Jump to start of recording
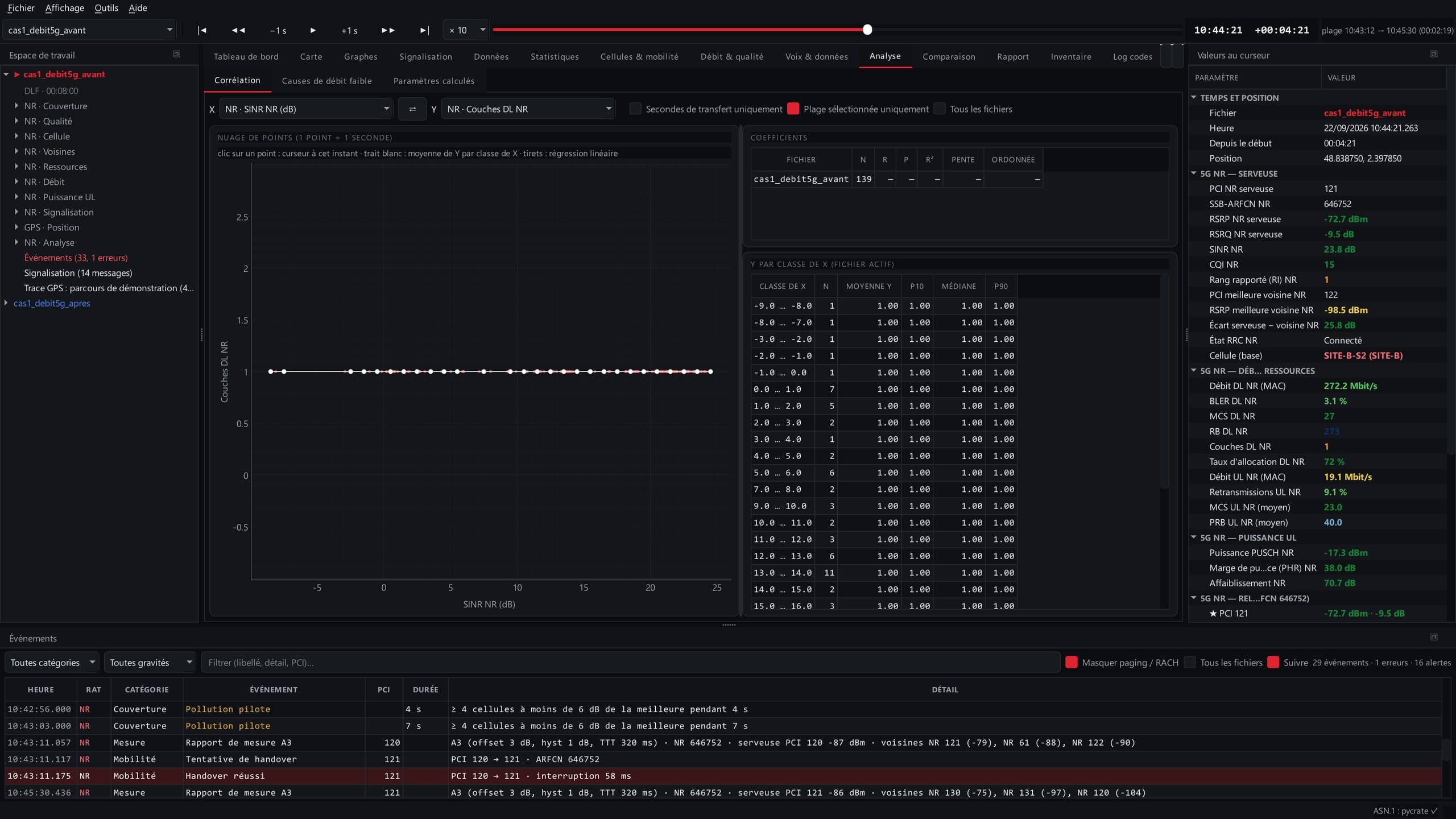This screenshot has width=1456, height=819. click(x=202, y=30)
